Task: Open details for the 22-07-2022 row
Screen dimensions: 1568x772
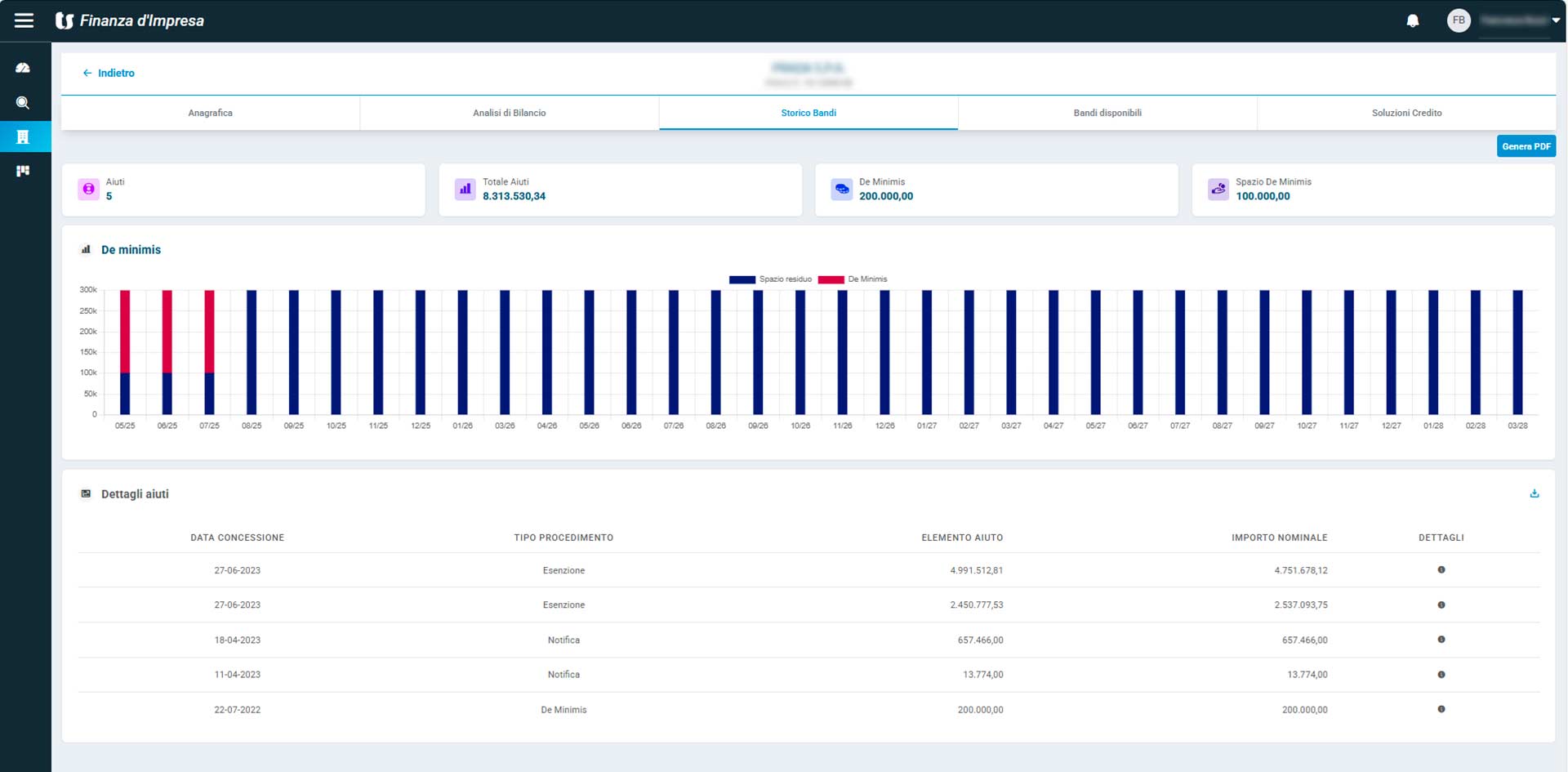Action: [x=1441, y=709]
